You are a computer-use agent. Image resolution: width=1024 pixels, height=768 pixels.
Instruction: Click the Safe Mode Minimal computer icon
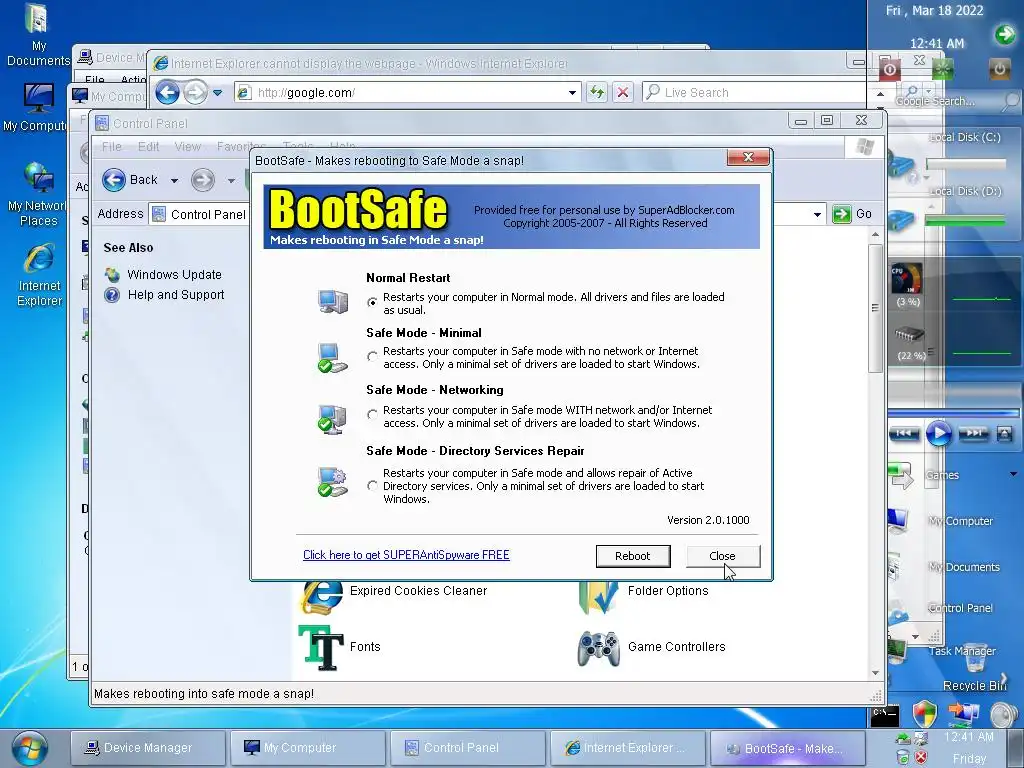(333, 358)
